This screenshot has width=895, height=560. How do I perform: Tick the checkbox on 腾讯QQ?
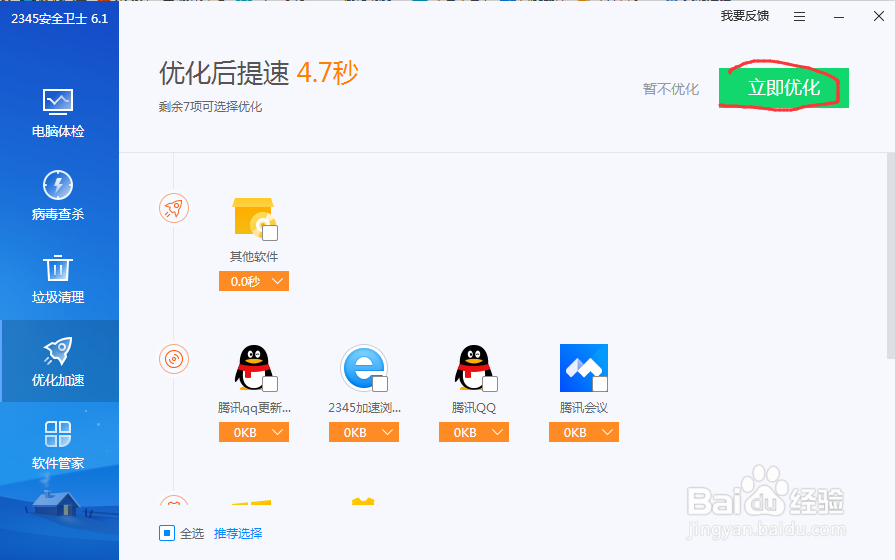[490, 384]
